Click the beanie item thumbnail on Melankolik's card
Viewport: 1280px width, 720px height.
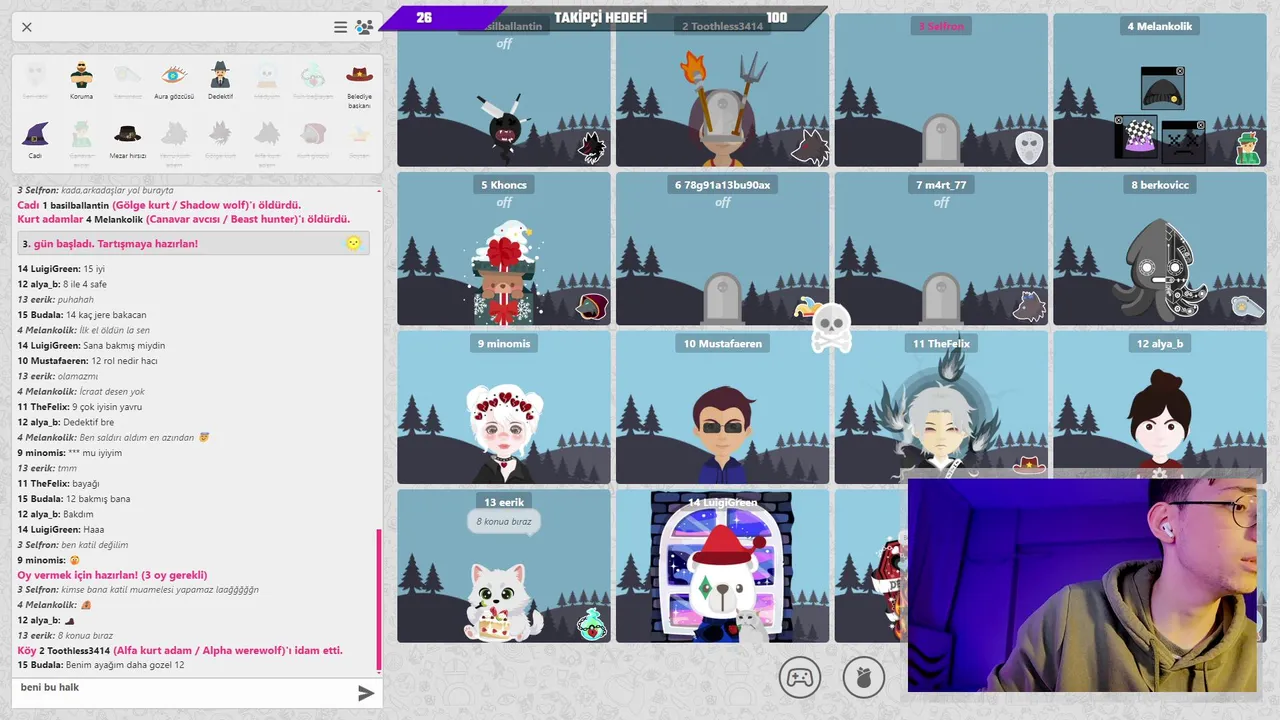pyautogui.click(x=1162, y=89)
